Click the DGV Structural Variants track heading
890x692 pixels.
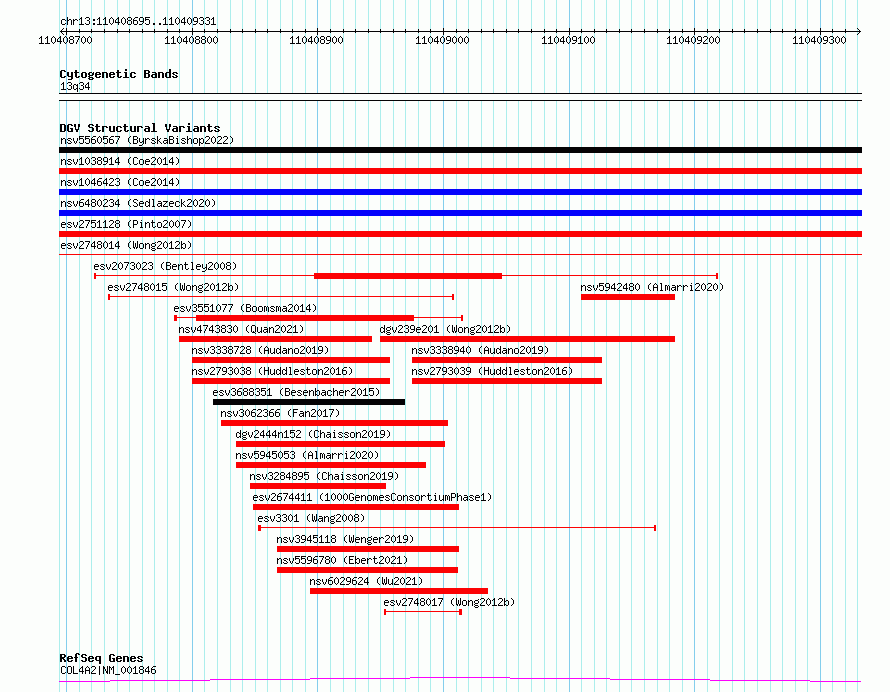click(140, 128)
